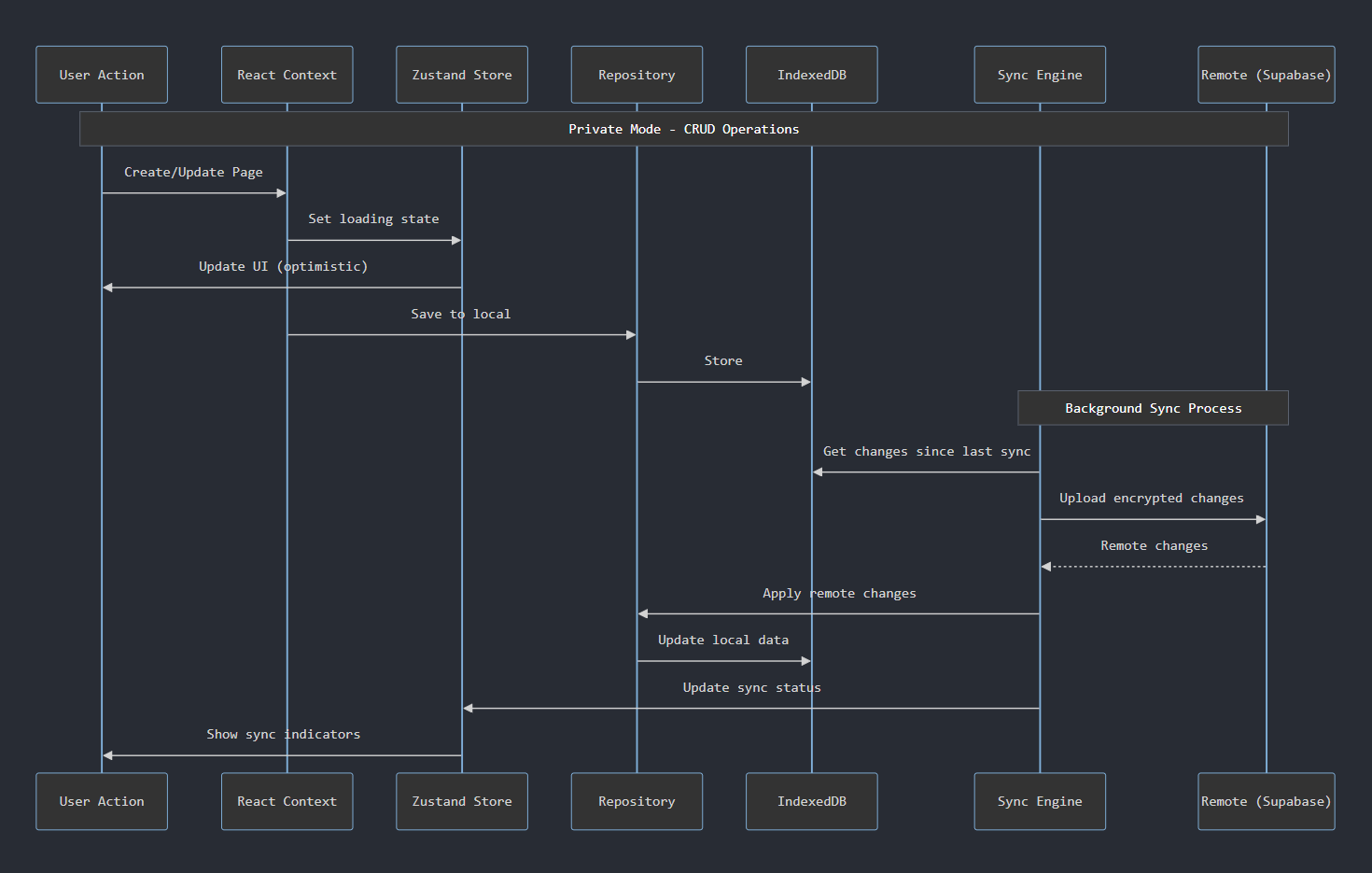Image resolution: width=1372 pixels, height=873 pixels.
Task: Select the top React Context box
Action: click(x=287, y=75)
